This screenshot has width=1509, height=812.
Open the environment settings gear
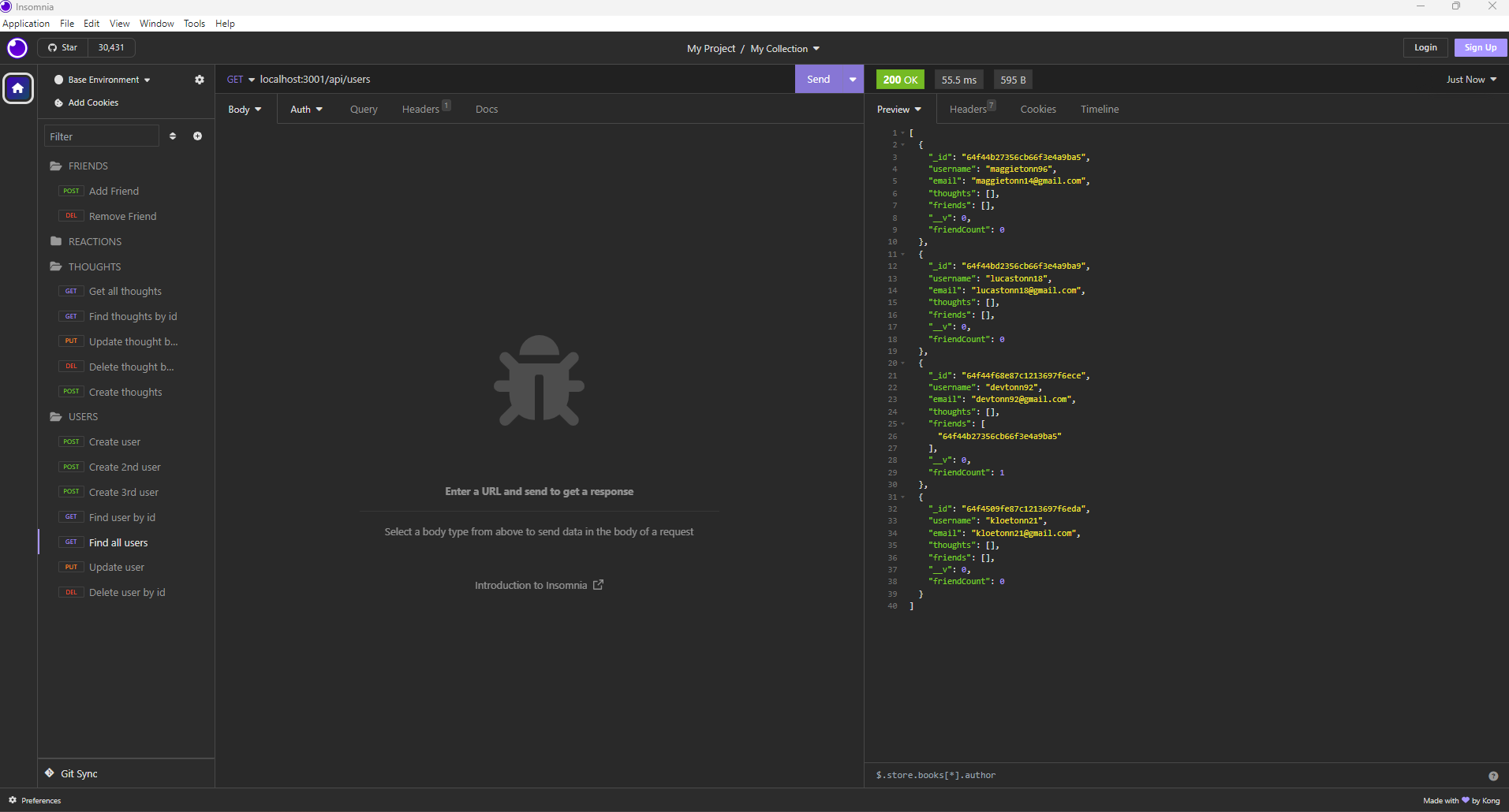[199, 79]
